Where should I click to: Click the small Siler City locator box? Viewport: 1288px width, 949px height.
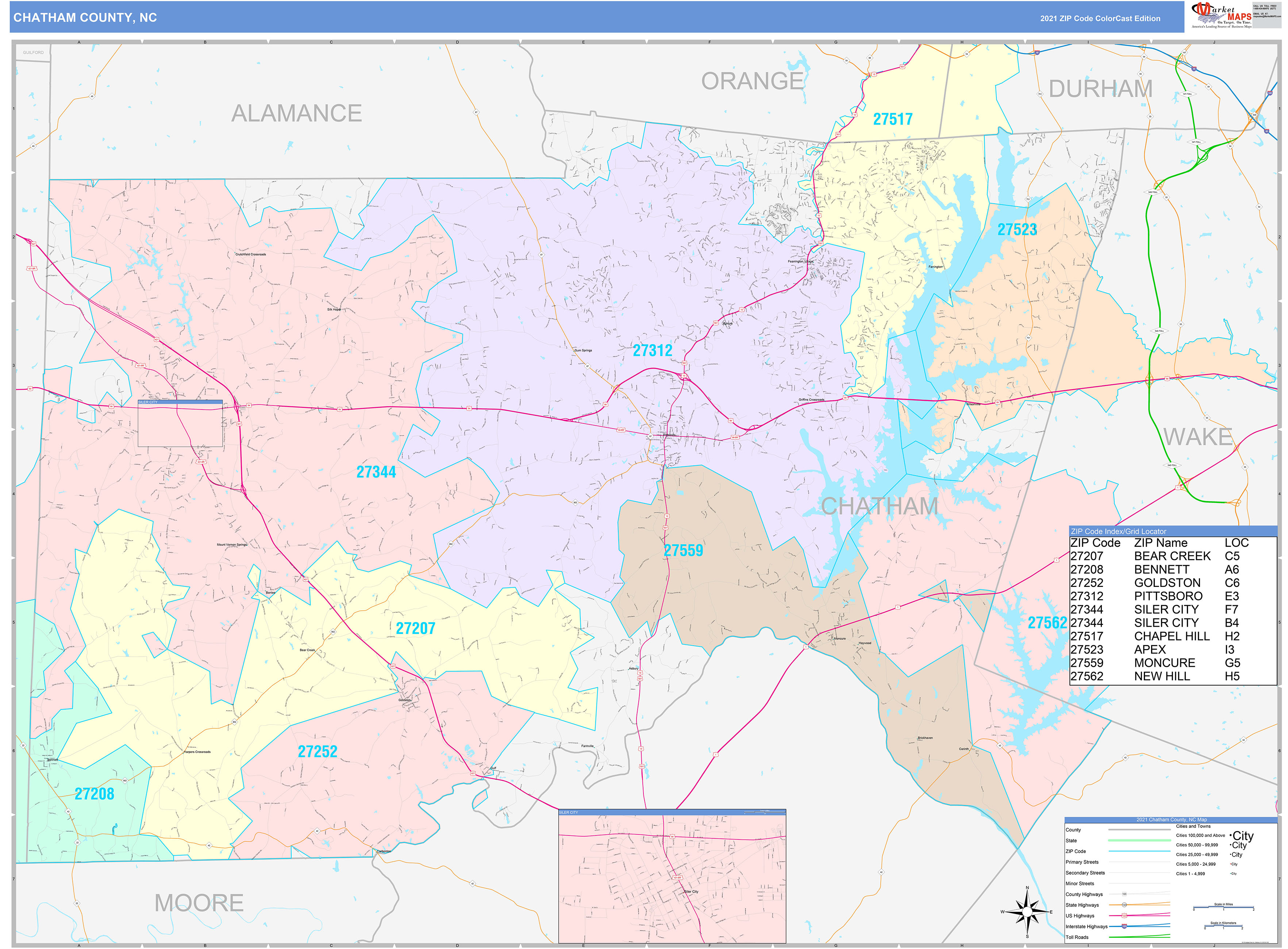point(180,424)
